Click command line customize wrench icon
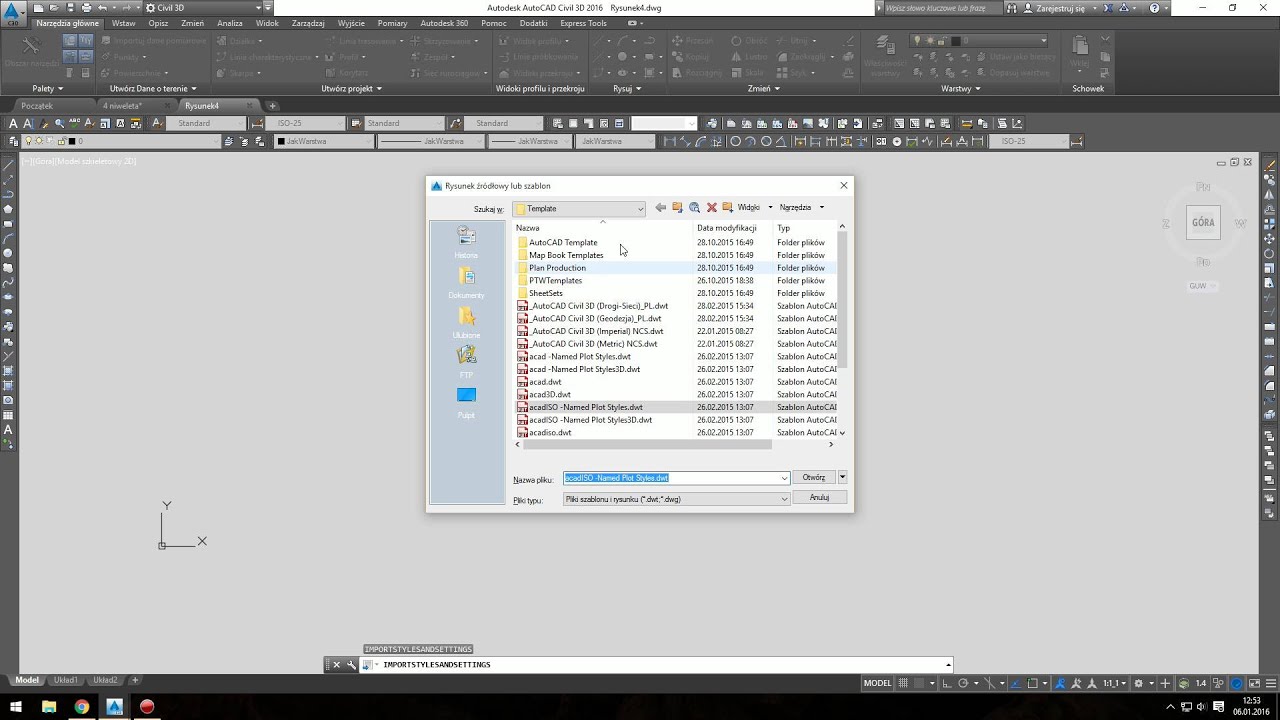Screen dimensions: 1280x720 (351, 665)
